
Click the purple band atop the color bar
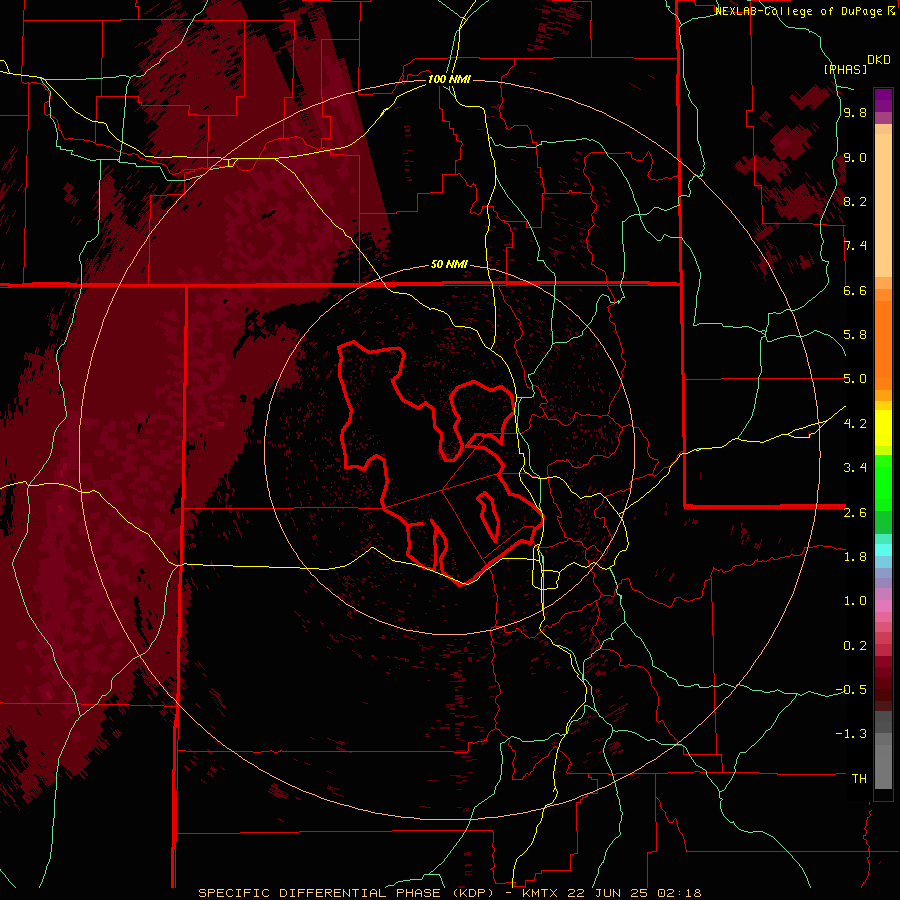pyautogui.click(x=883, y=100)
